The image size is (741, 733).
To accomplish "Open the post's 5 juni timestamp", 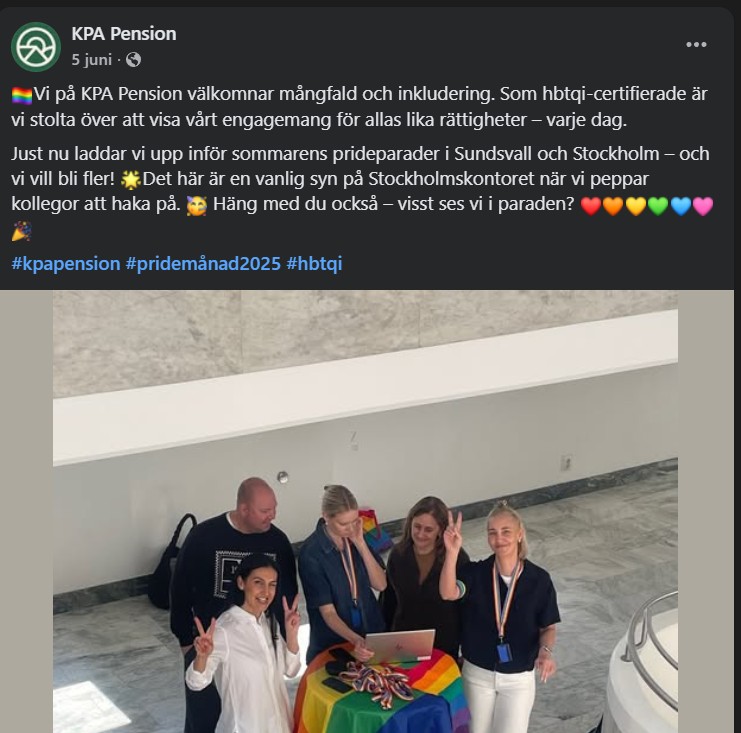I will click(x=92, y=60).
